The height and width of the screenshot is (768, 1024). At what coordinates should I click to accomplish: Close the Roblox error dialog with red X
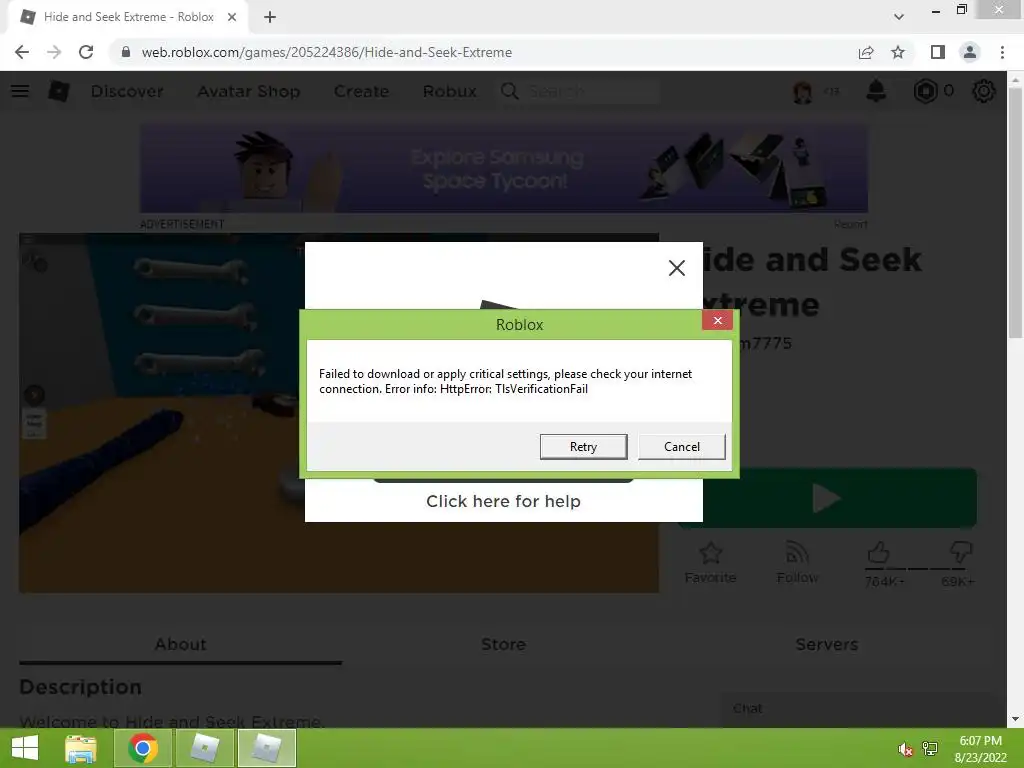pyautogui.click(x=717, y=320)
